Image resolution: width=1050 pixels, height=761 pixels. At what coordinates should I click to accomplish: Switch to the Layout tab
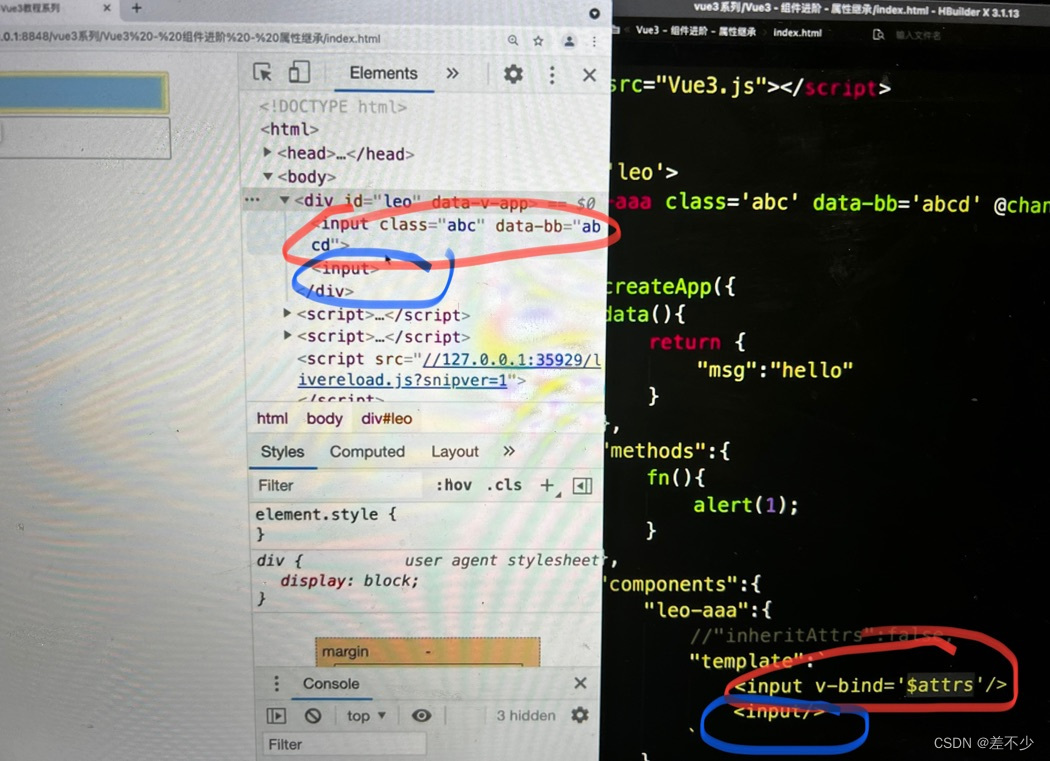tap(455, 452)
